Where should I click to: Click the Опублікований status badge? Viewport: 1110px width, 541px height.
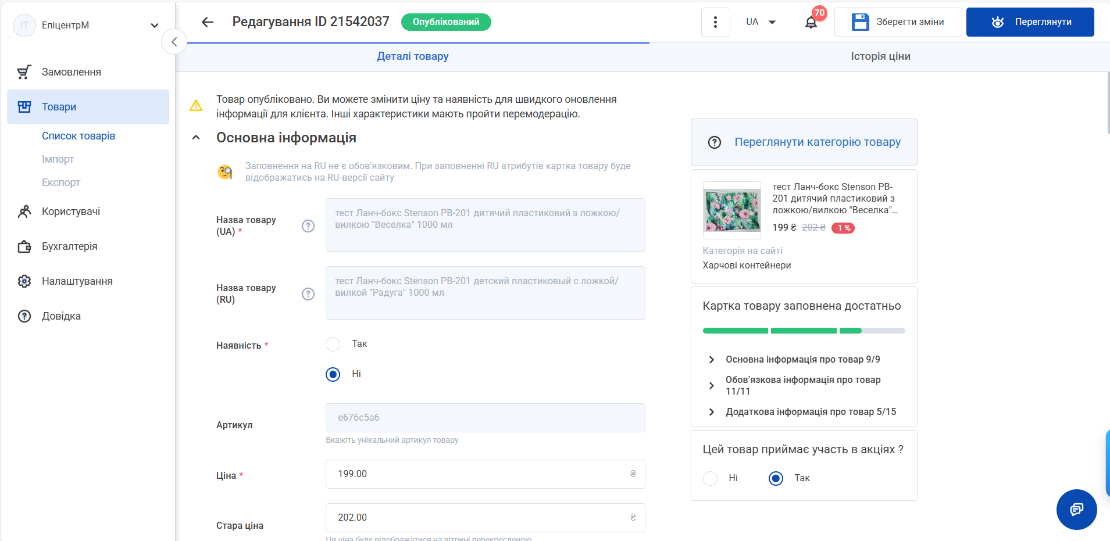coord(446,22)
